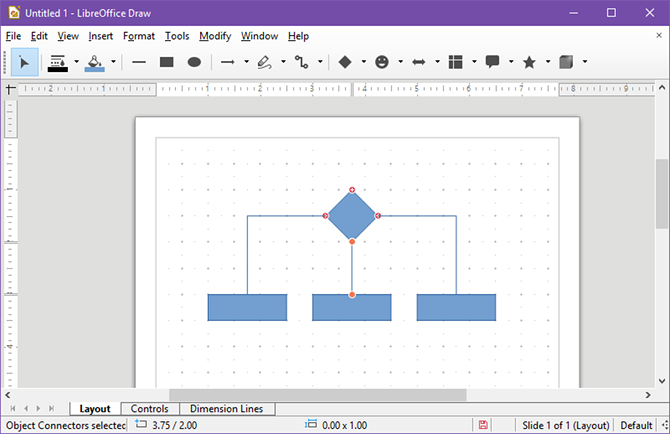670x434 pixels.
Task: Pick the Symbol Shapes smiley tool
Action: pyautogui.click(x=382, y=62)
